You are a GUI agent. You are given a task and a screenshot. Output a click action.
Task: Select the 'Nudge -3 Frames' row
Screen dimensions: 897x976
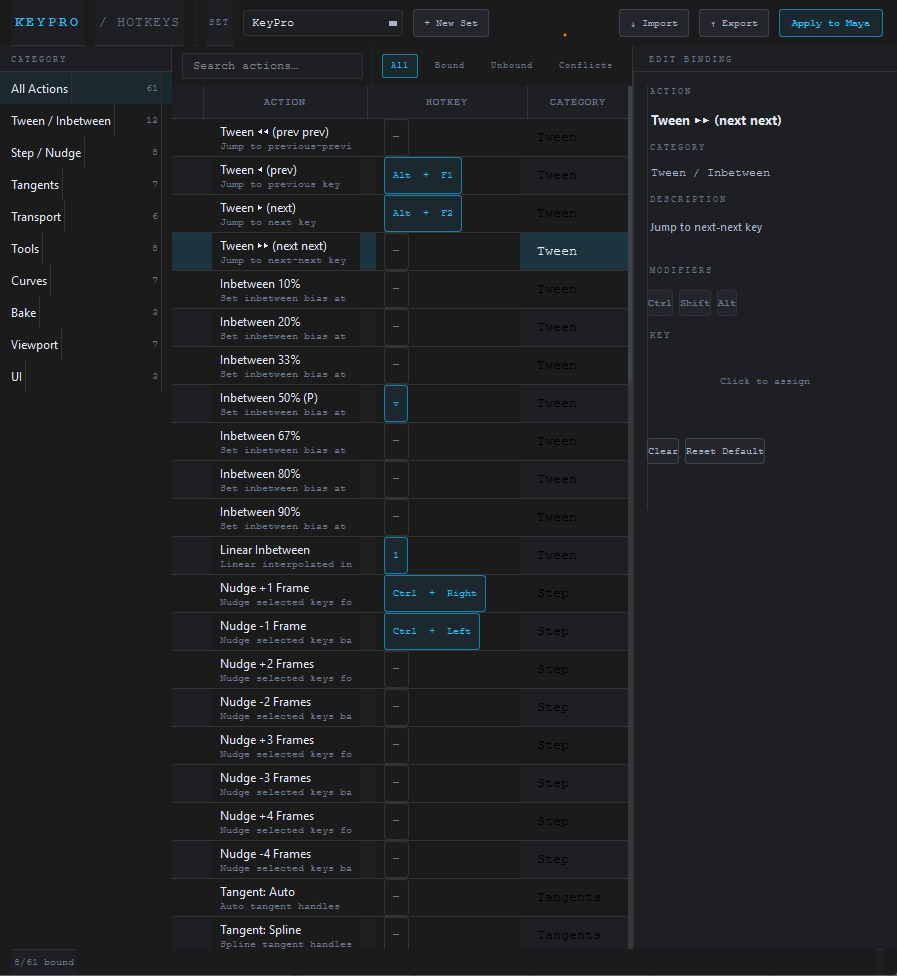coord(400,783)
